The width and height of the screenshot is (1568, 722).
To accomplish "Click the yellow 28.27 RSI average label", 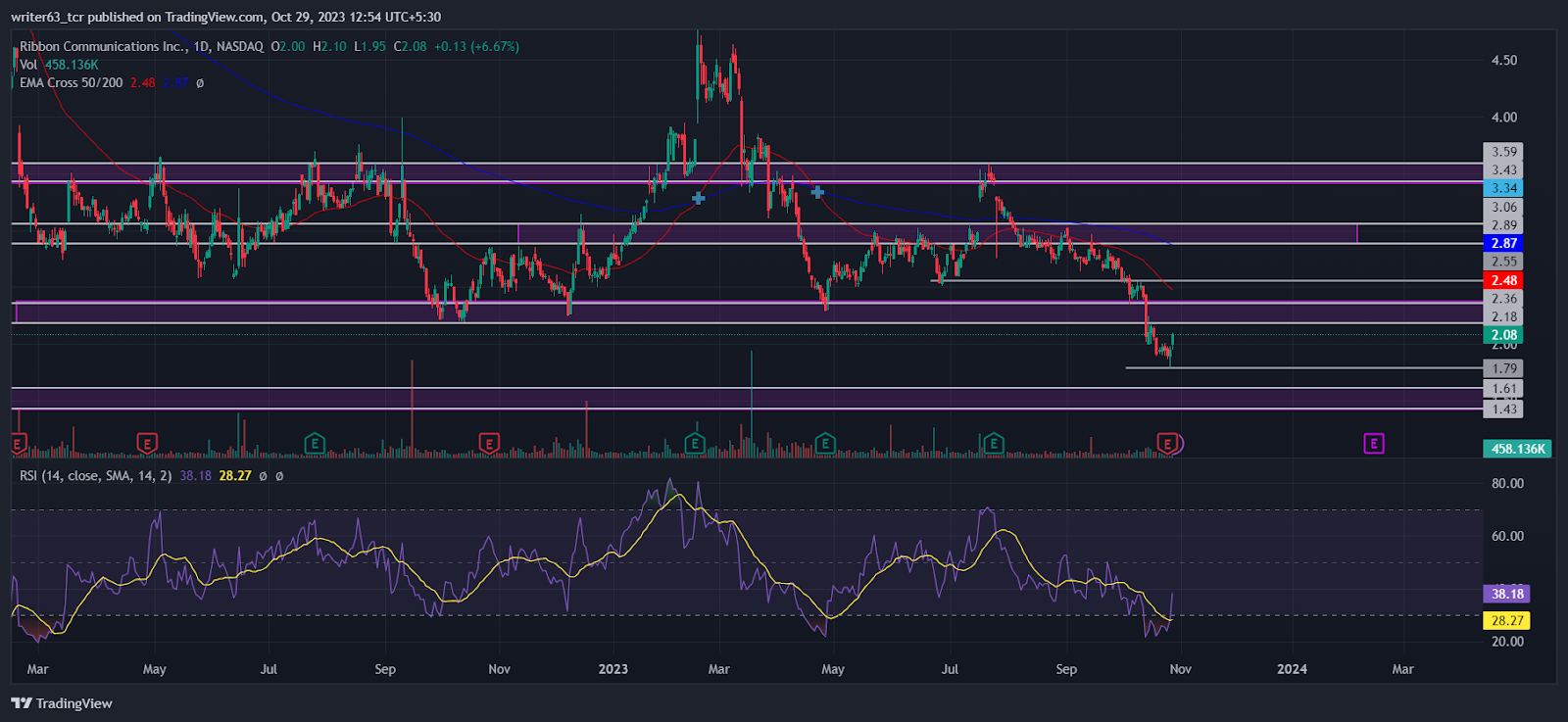I will pos(1507,620).
